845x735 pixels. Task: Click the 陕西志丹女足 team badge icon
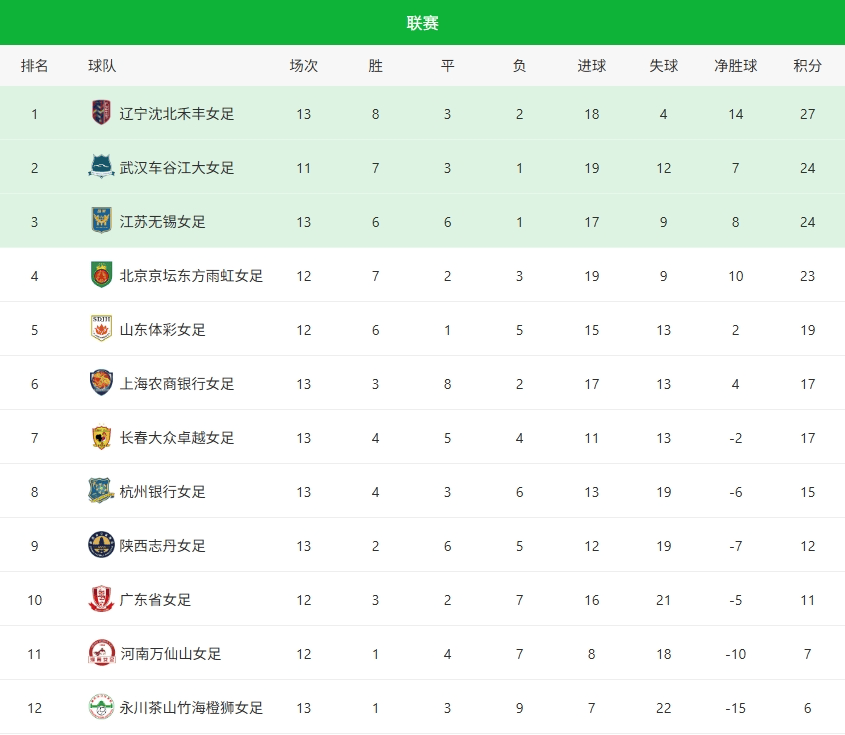(x=101, y=545)
